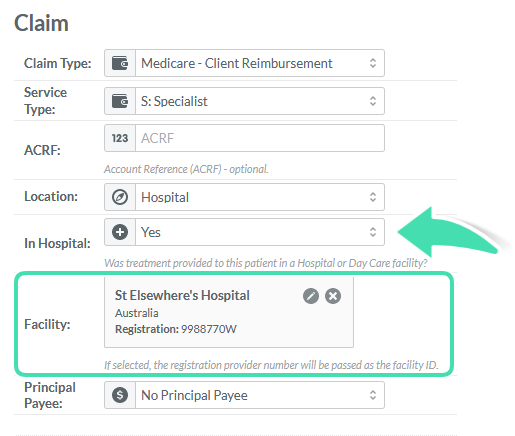Click the Principal Payee dropdown arrows

pos(373,395)
